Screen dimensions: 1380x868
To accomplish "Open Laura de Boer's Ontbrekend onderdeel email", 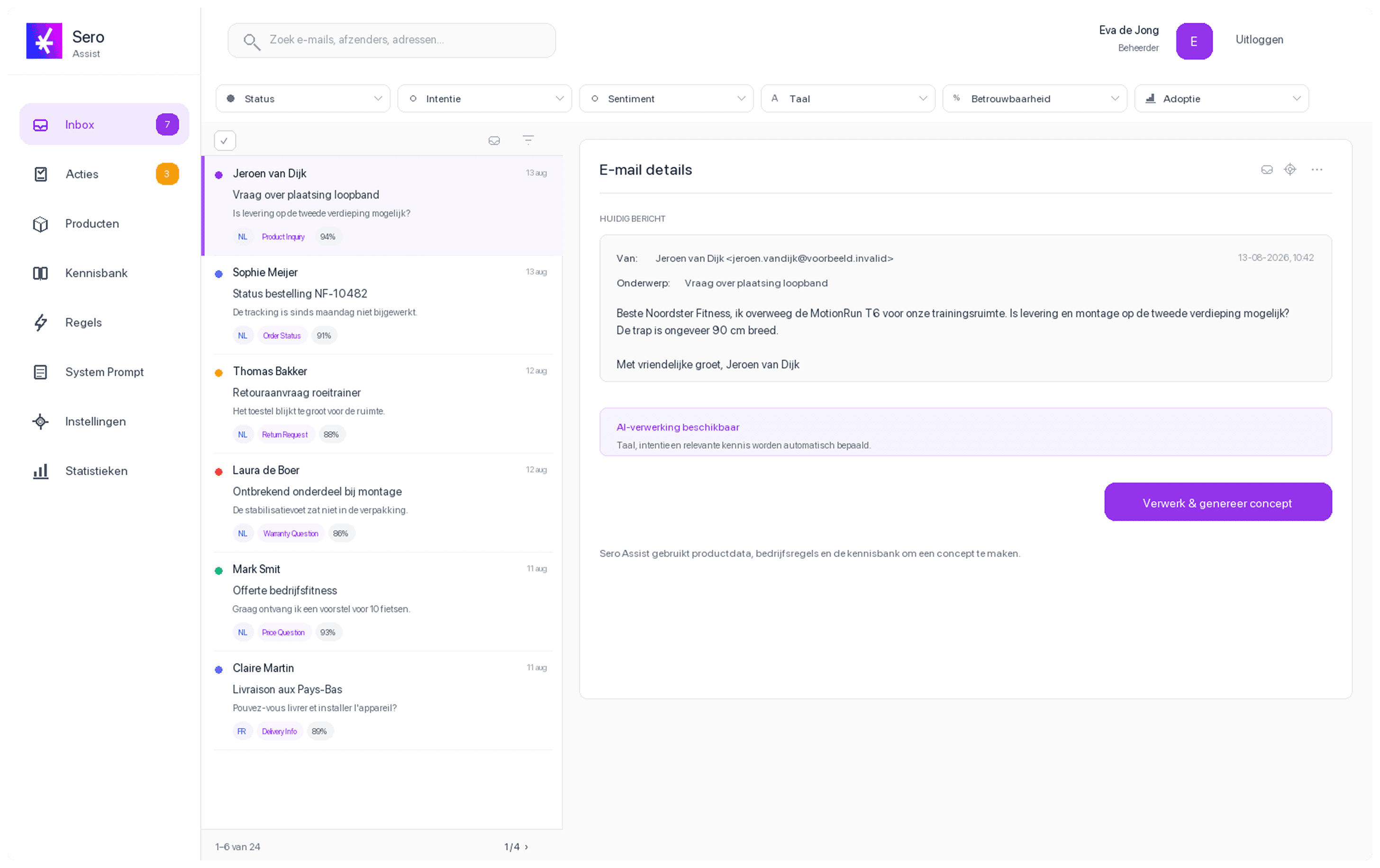I will pyautogui.click(x=382, y=503).
